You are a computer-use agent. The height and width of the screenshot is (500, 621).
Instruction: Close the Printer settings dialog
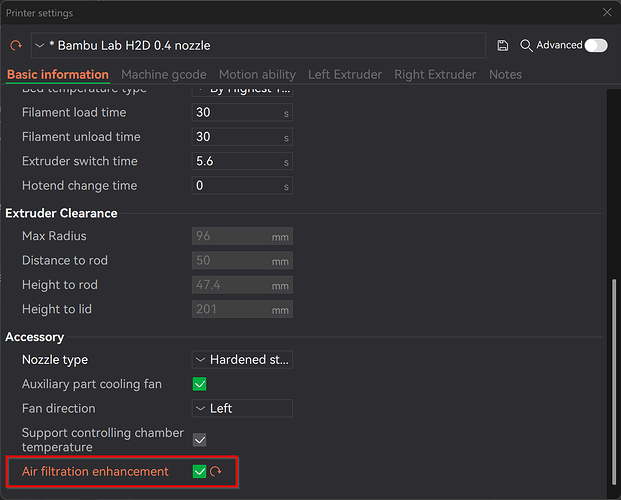coord(607,13)
